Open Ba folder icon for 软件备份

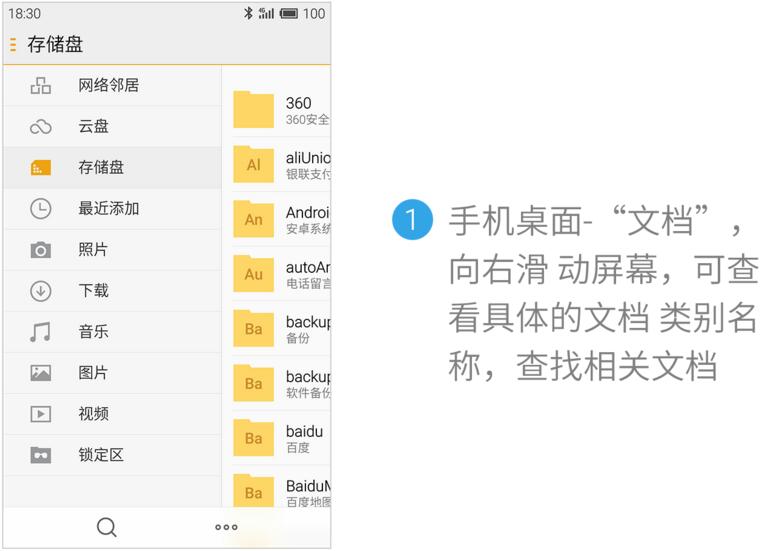(x=253, y=383)
